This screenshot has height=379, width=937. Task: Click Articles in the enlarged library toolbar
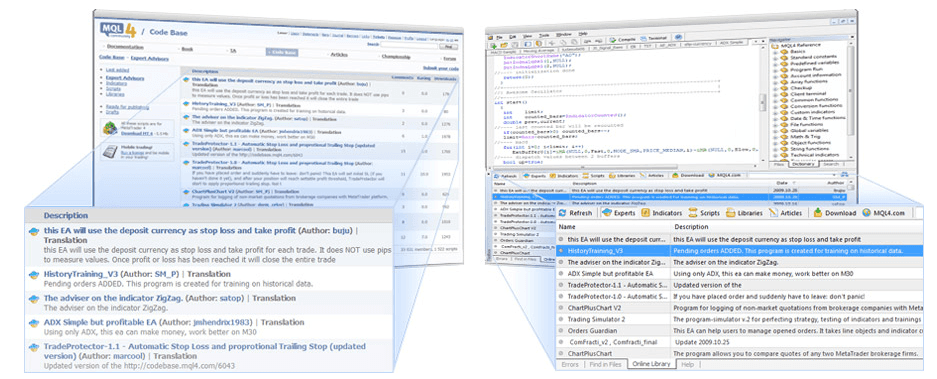tap(786, 213)
